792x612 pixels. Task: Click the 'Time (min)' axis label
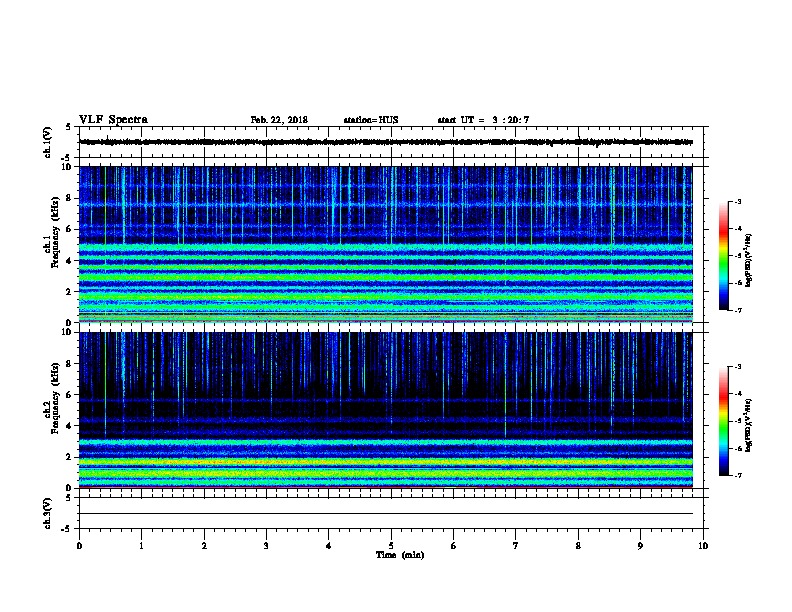pyautogui.click(x=400, y=555)
